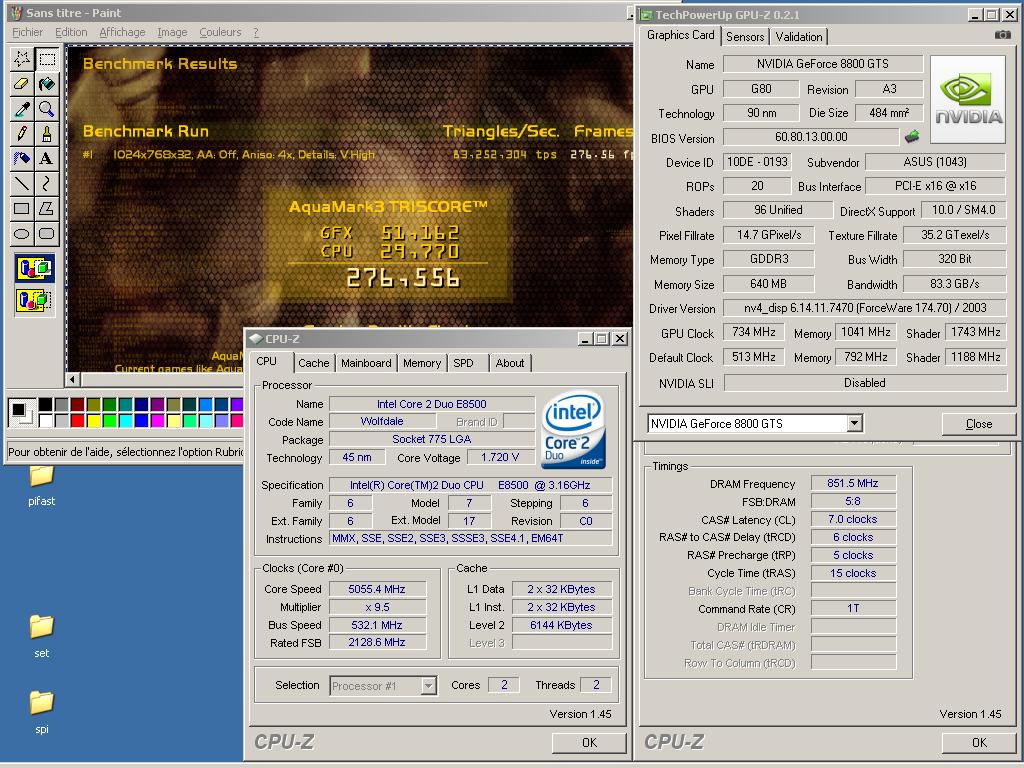Open the Affichage menu in Paint
This screenshot has height=768, width=1024.
coord(122,32)
